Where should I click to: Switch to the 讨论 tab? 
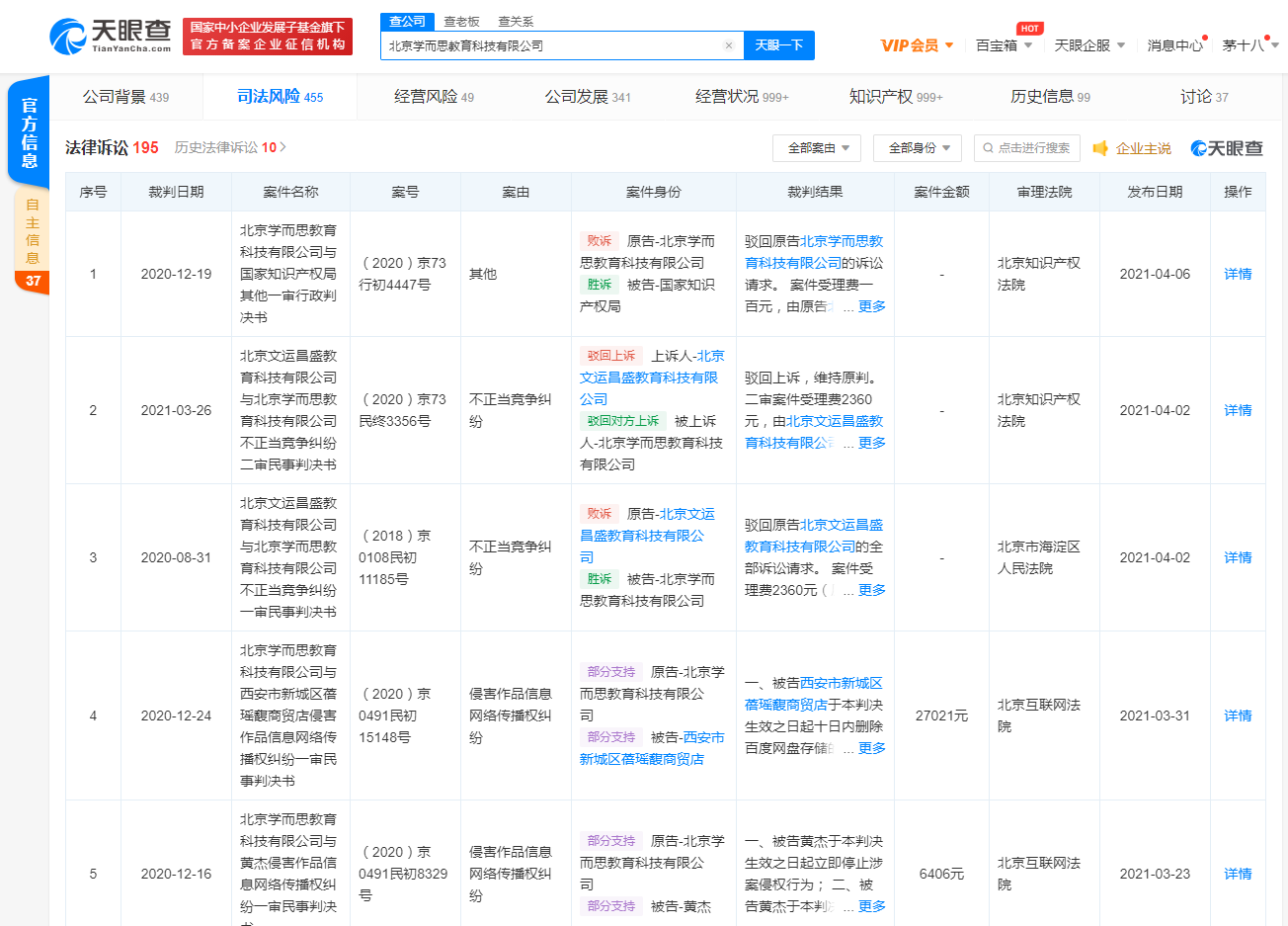(x=1204, y=97)
